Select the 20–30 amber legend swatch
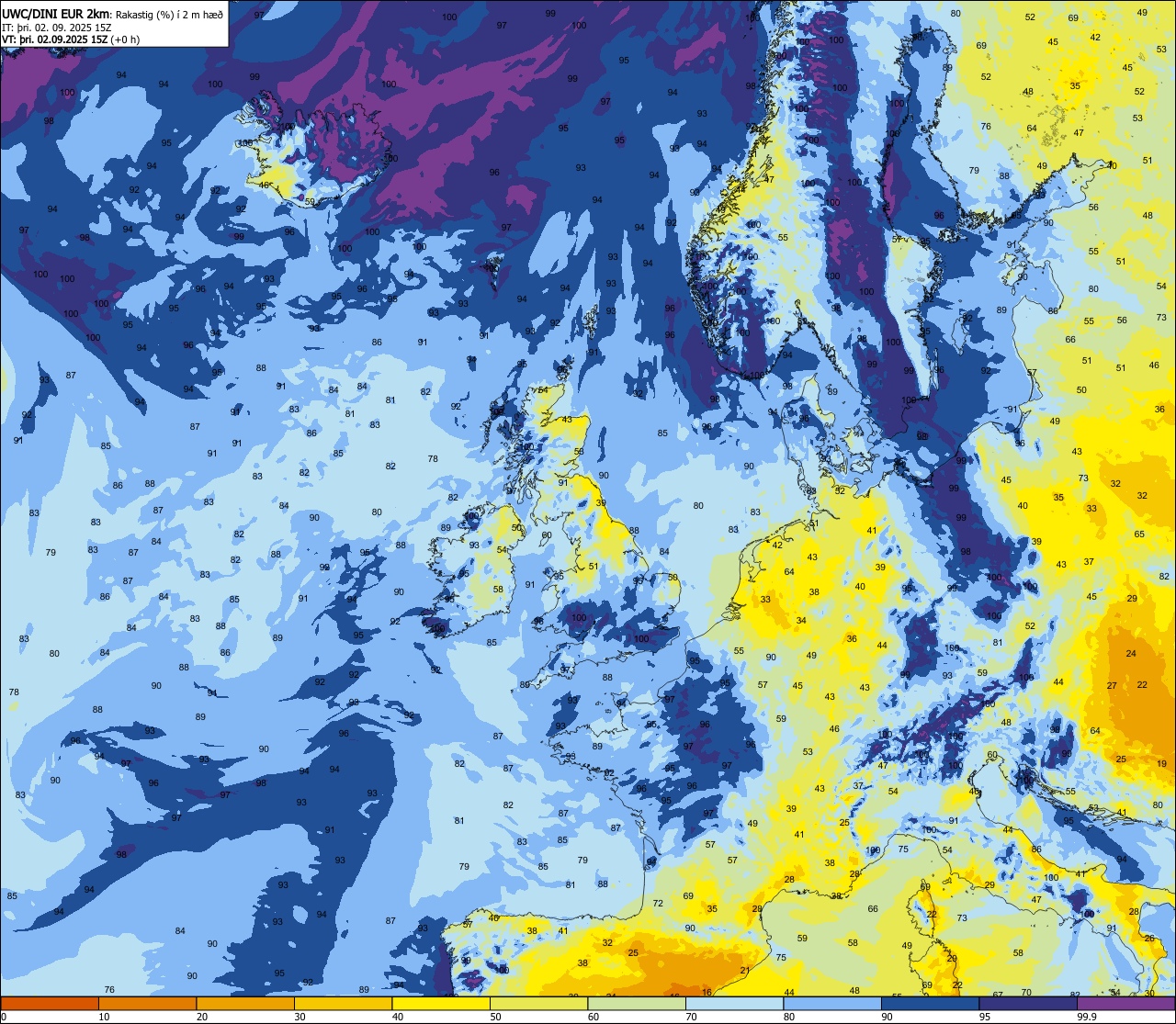The height and width of the screenshot is (1024, 1176). coord(245,1003)
